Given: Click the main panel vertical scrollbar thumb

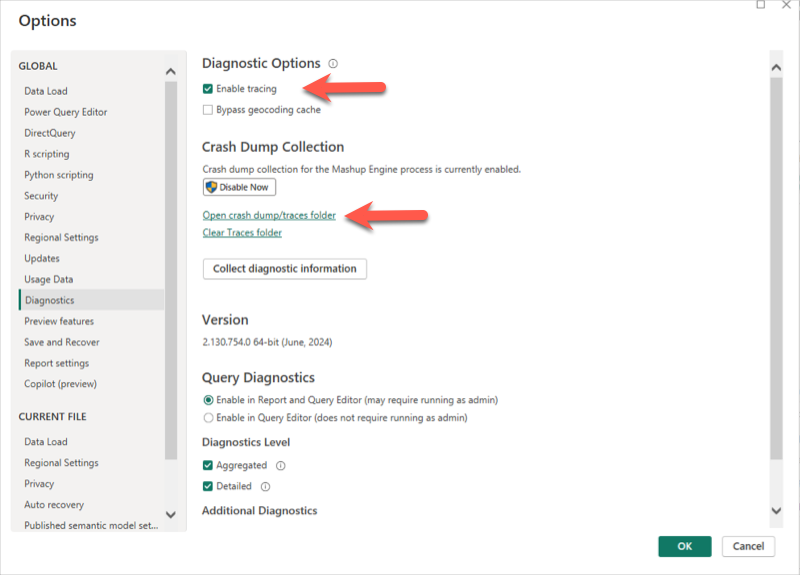Looking at the screenshot, I should [x=776, y=269].
